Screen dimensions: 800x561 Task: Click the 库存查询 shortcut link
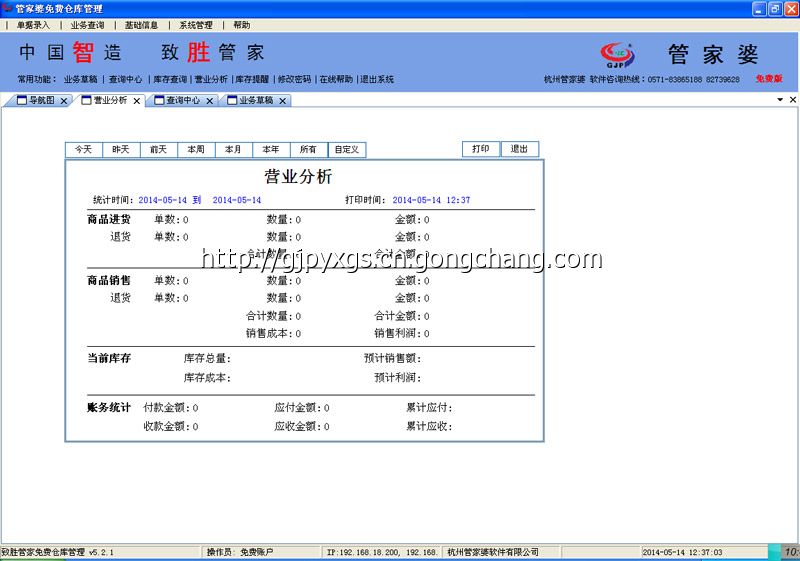(170, 79)
